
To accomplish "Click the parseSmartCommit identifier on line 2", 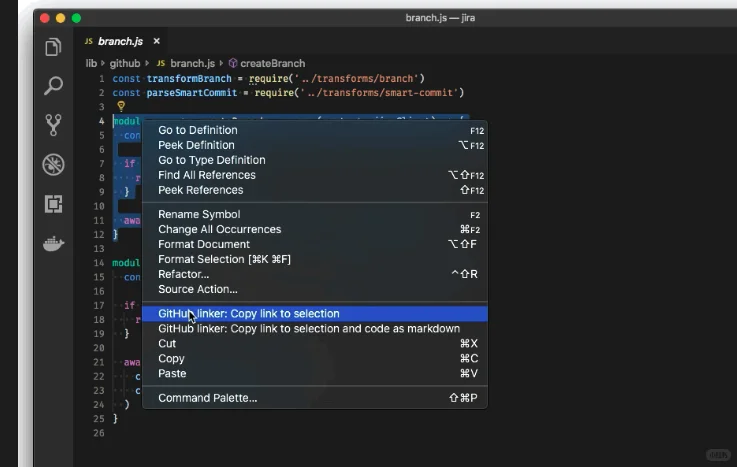I will [192, 93].
